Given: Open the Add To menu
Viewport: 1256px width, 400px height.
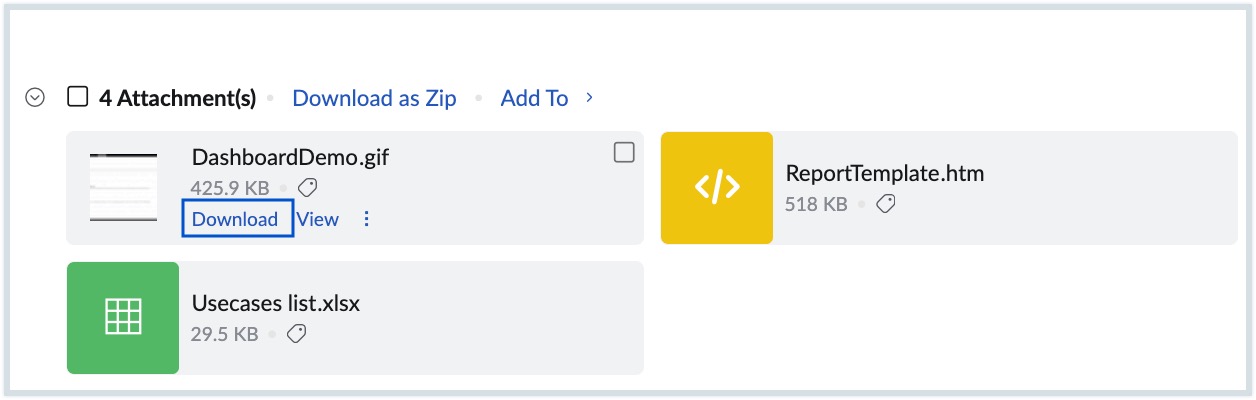Looking at the screenshot, I should coord(534,98).
